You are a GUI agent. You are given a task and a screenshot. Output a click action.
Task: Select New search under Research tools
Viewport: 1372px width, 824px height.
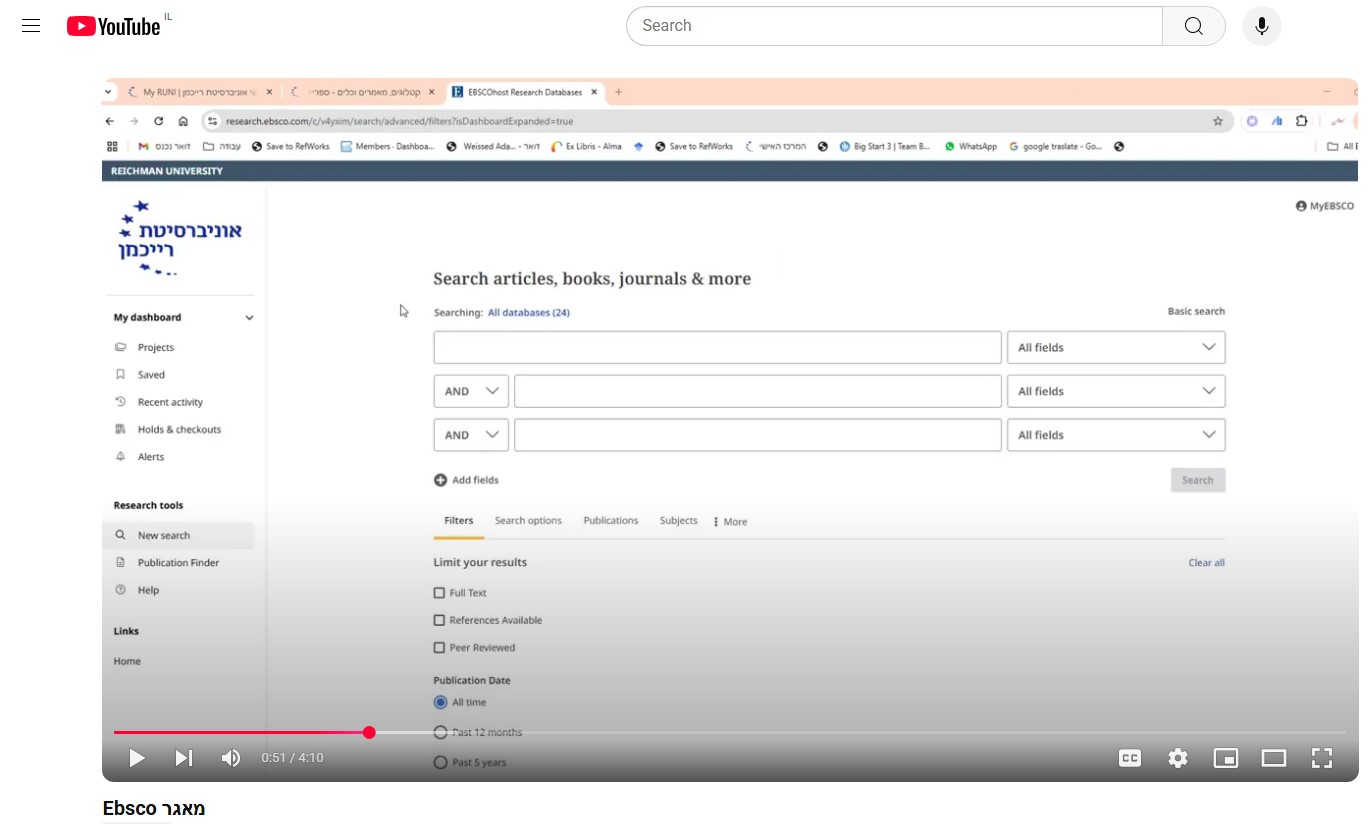tap(178, 535)
